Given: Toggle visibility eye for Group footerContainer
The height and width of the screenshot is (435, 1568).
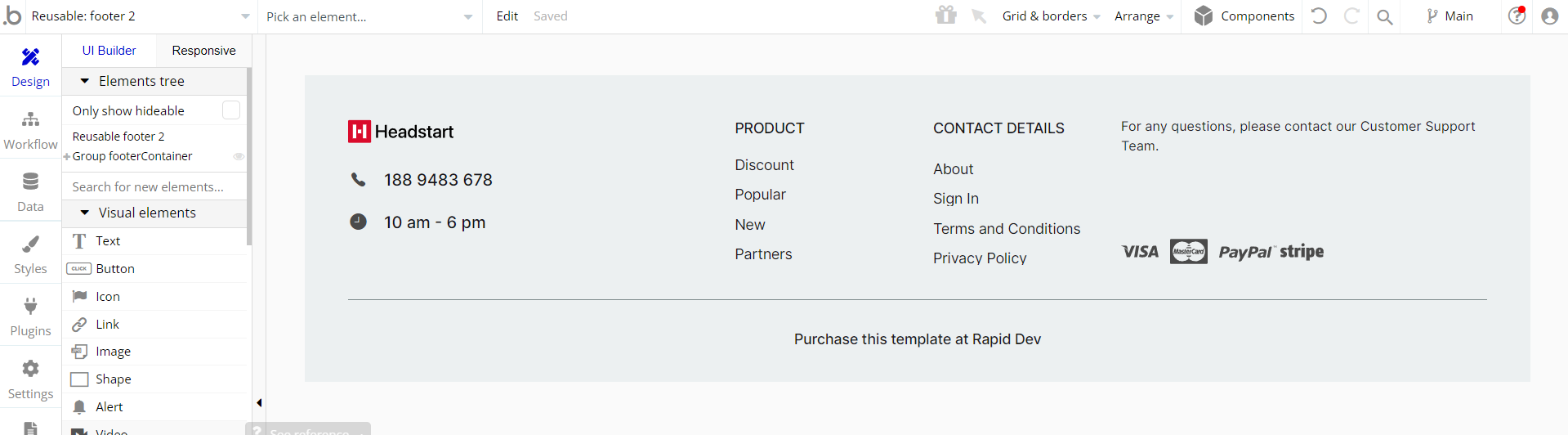Looking at the screenshot, I should pos(239,156).
